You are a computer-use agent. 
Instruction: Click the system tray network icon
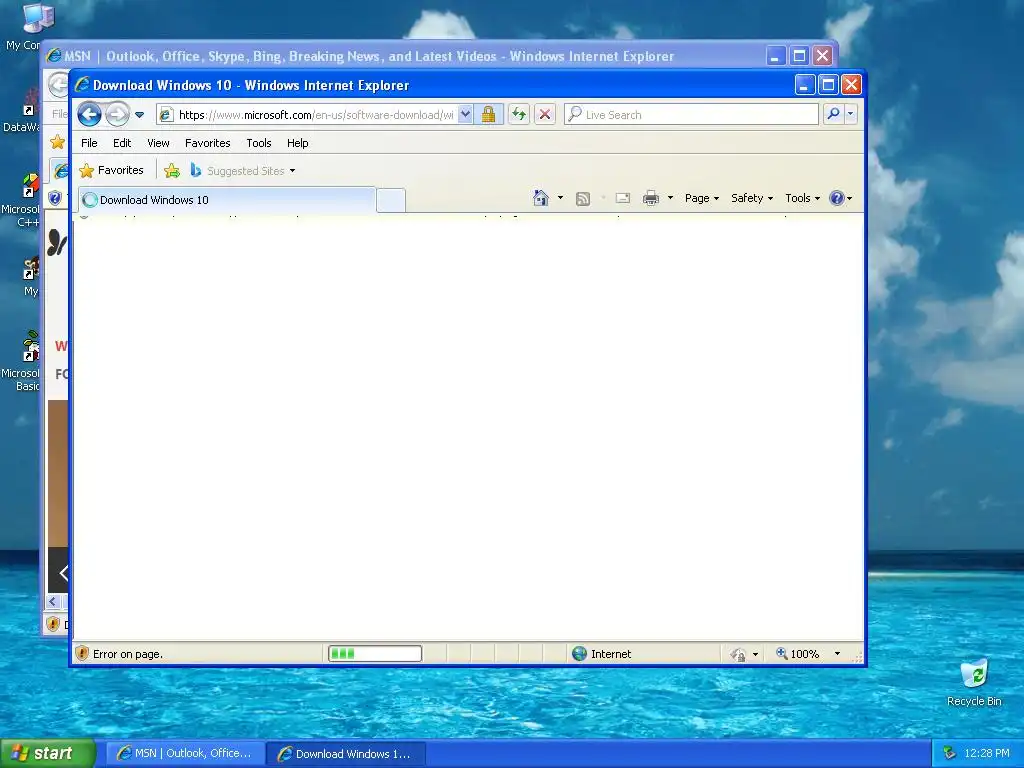[x=950, y=754]
